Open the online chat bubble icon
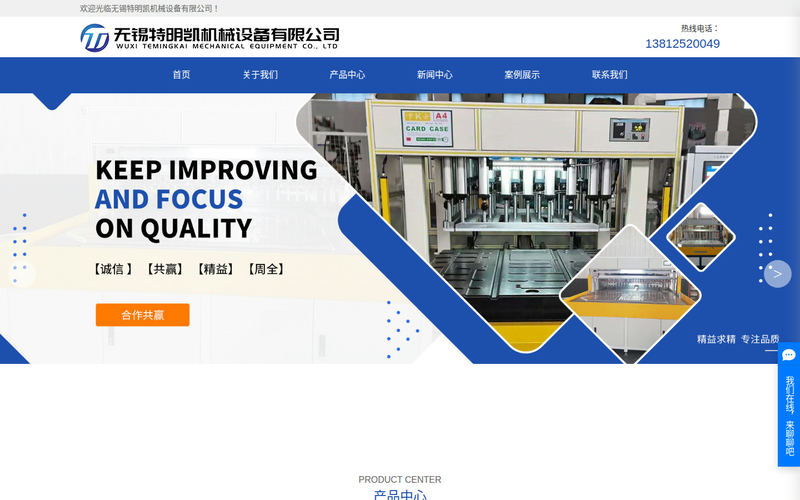 click(789, 355)
